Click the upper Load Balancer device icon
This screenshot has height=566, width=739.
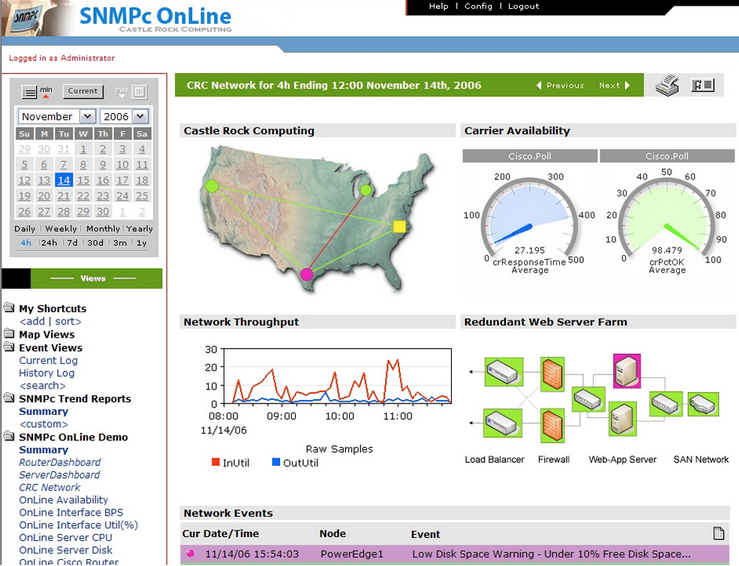tap(504, 372)
